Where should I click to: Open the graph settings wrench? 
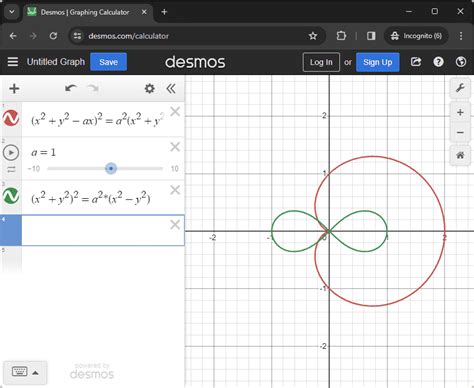[460, 88]
